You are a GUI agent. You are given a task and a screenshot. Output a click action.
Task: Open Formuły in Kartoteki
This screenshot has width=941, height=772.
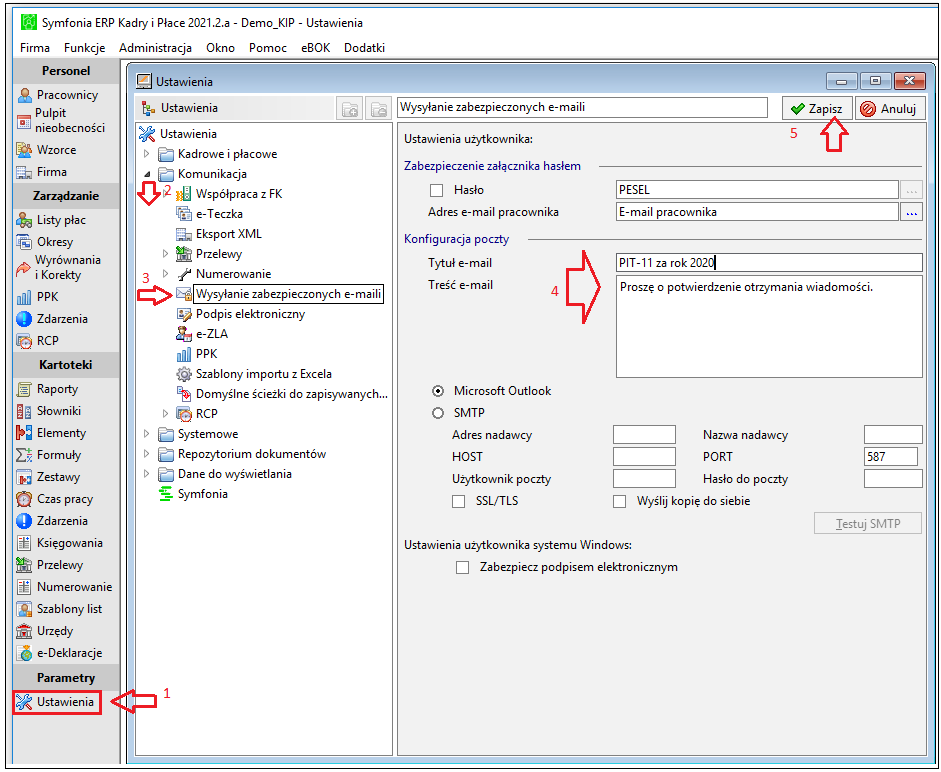(49, 455)
